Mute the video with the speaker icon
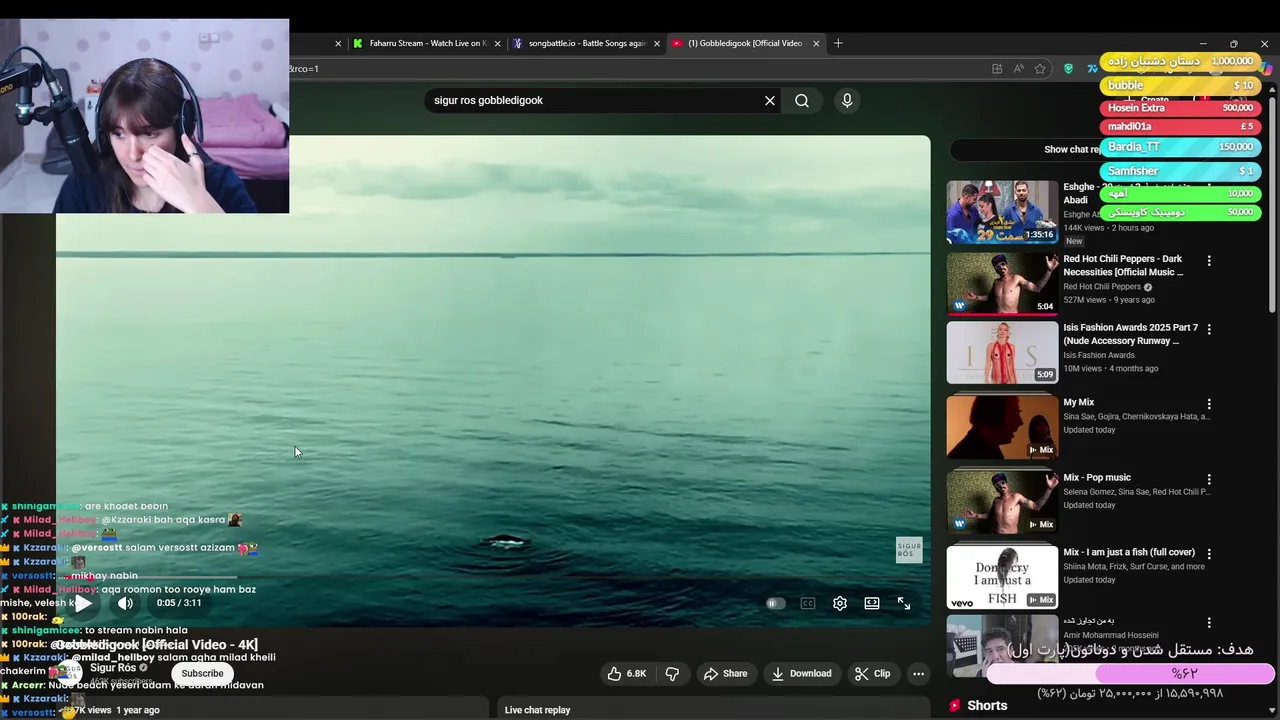Viewport: 1280px width, 720px height. click(125, 603)
